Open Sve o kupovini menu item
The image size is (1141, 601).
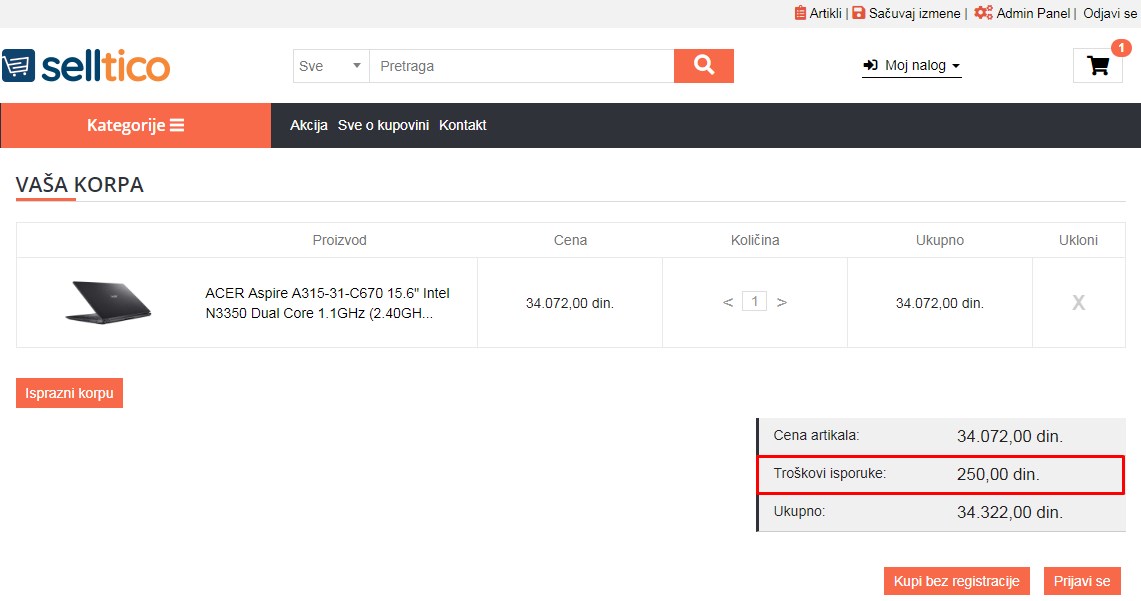coord(383,125)
